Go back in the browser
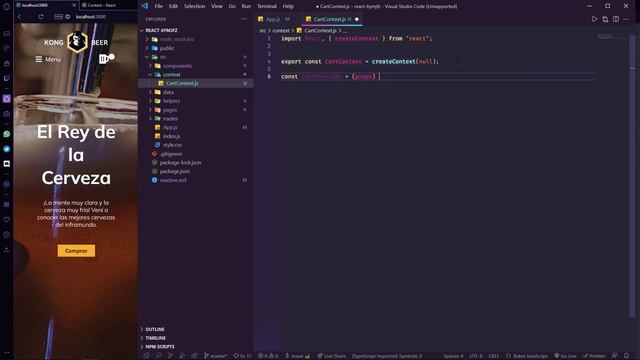640x360 pixels. click(x=19, y=17)
